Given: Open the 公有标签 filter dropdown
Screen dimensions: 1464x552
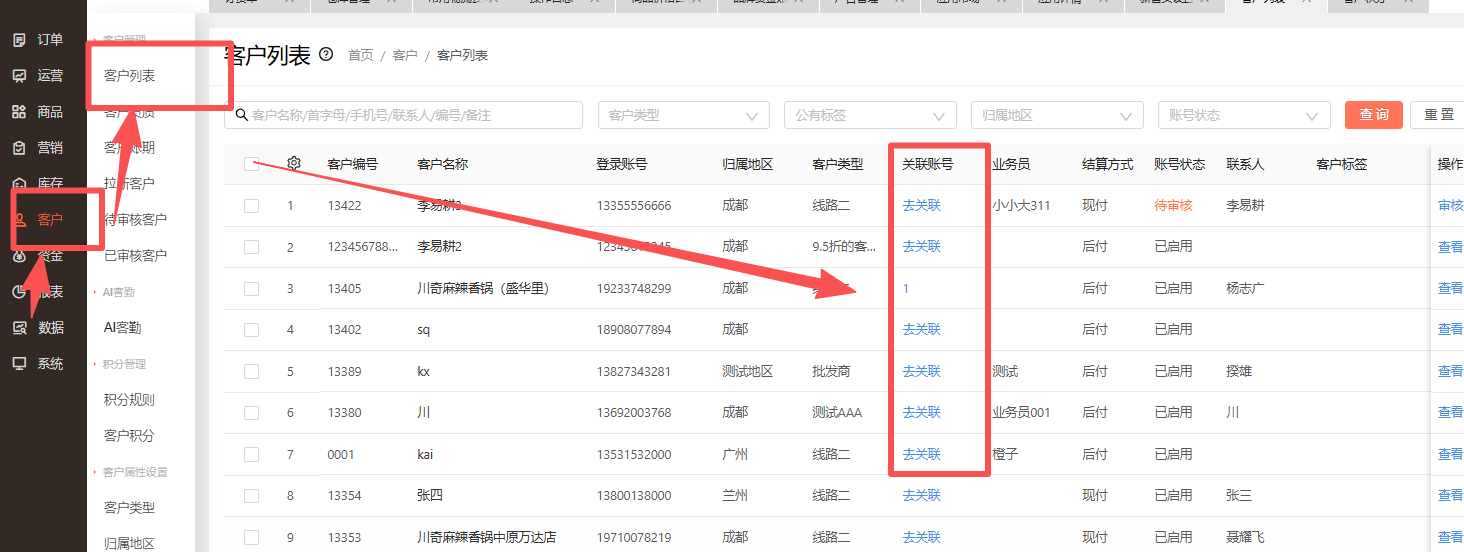Looking at the screenshot, I should (870, 115).
